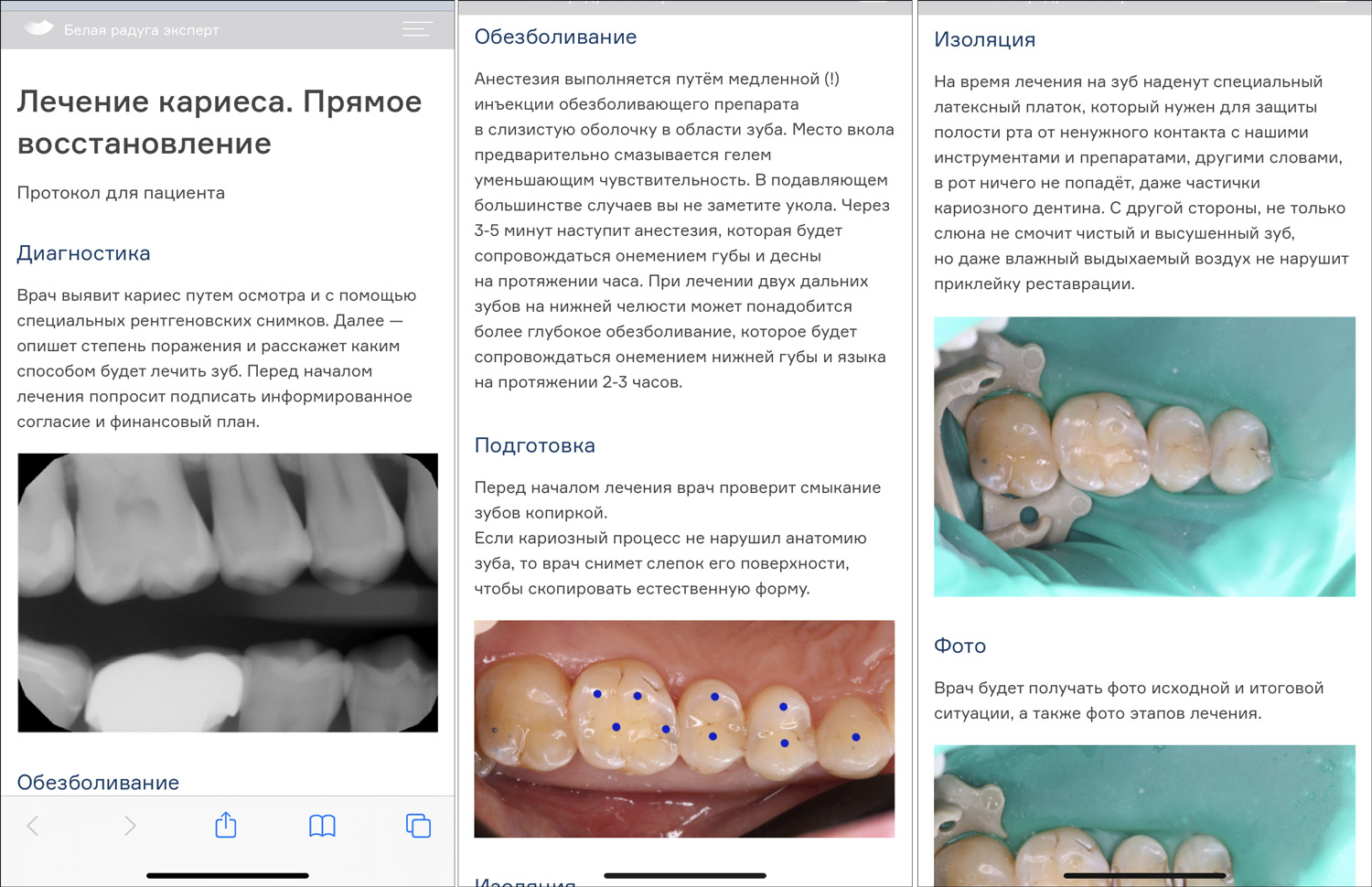
Task: Show Safari open tabs icon
Action: point(418,826)
